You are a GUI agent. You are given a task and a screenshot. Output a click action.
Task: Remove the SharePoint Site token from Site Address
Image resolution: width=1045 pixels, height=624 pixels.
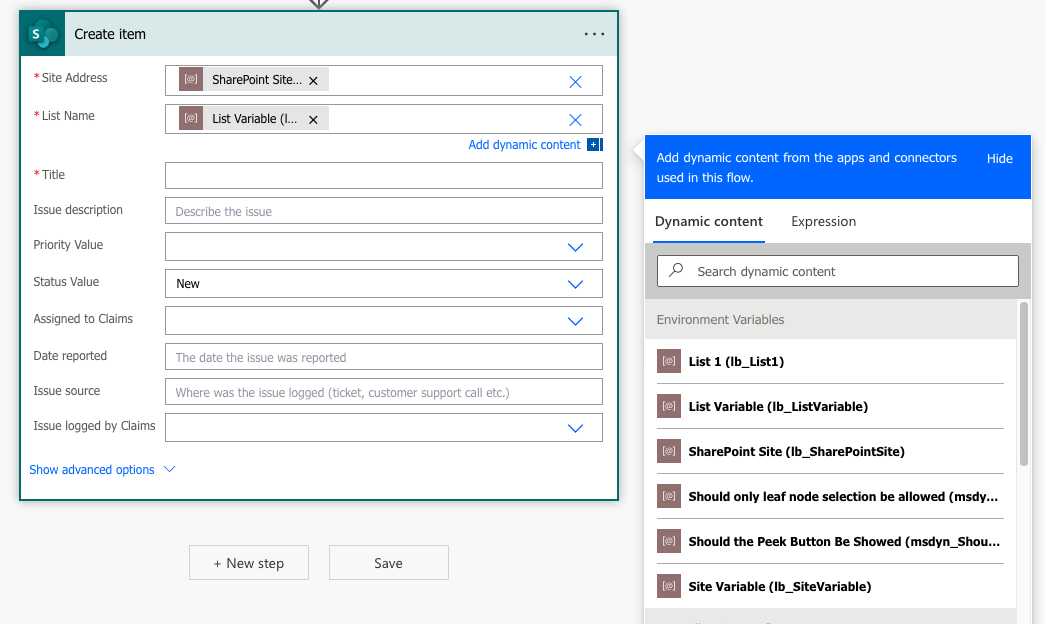(313, 80)
